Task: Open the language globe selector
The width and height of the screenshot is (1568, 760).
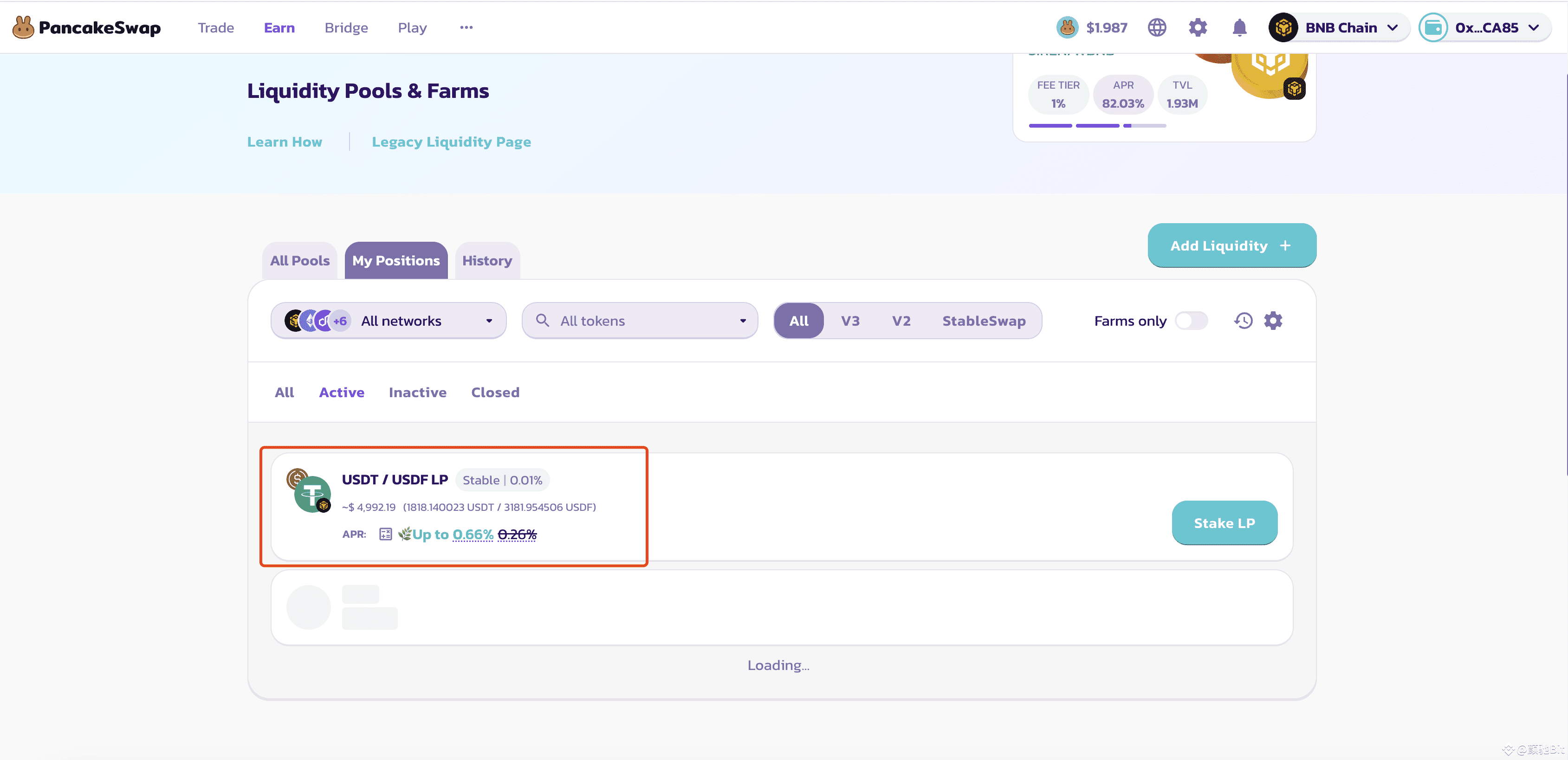Action: (x=1157, y=27)
